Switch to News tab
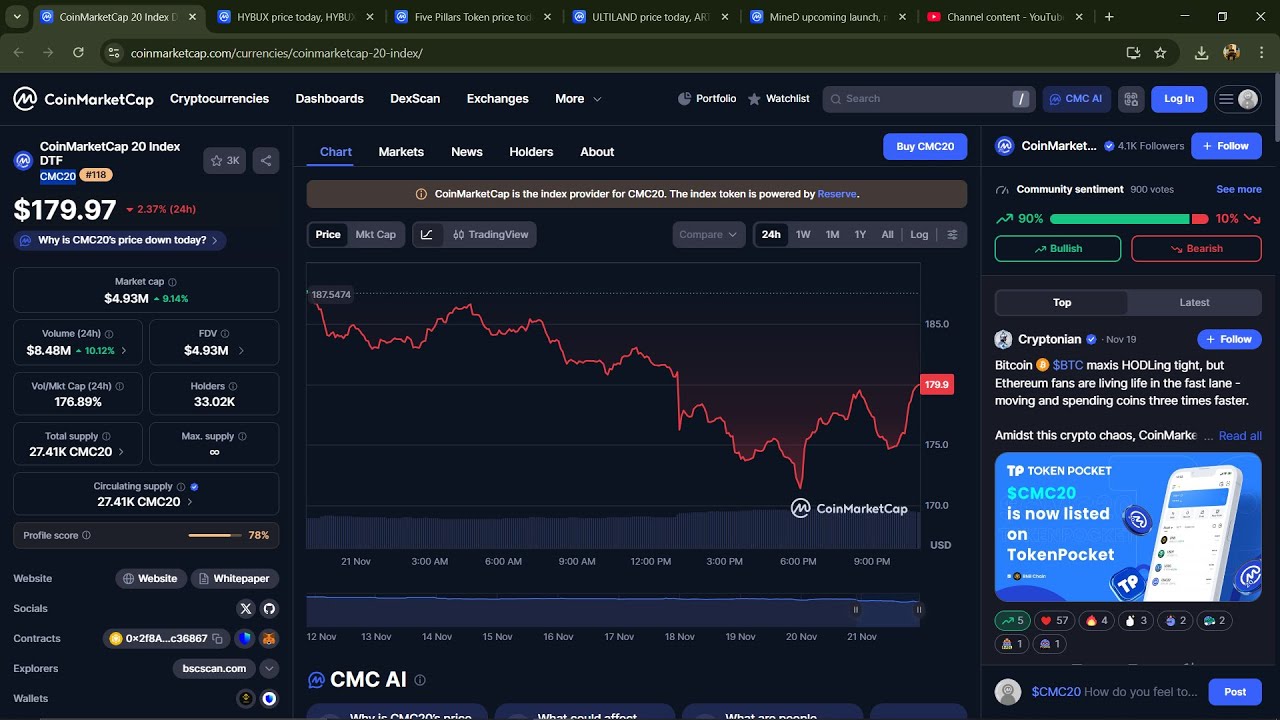Viewport: 1280px width, 720px height. pos(467,152)
